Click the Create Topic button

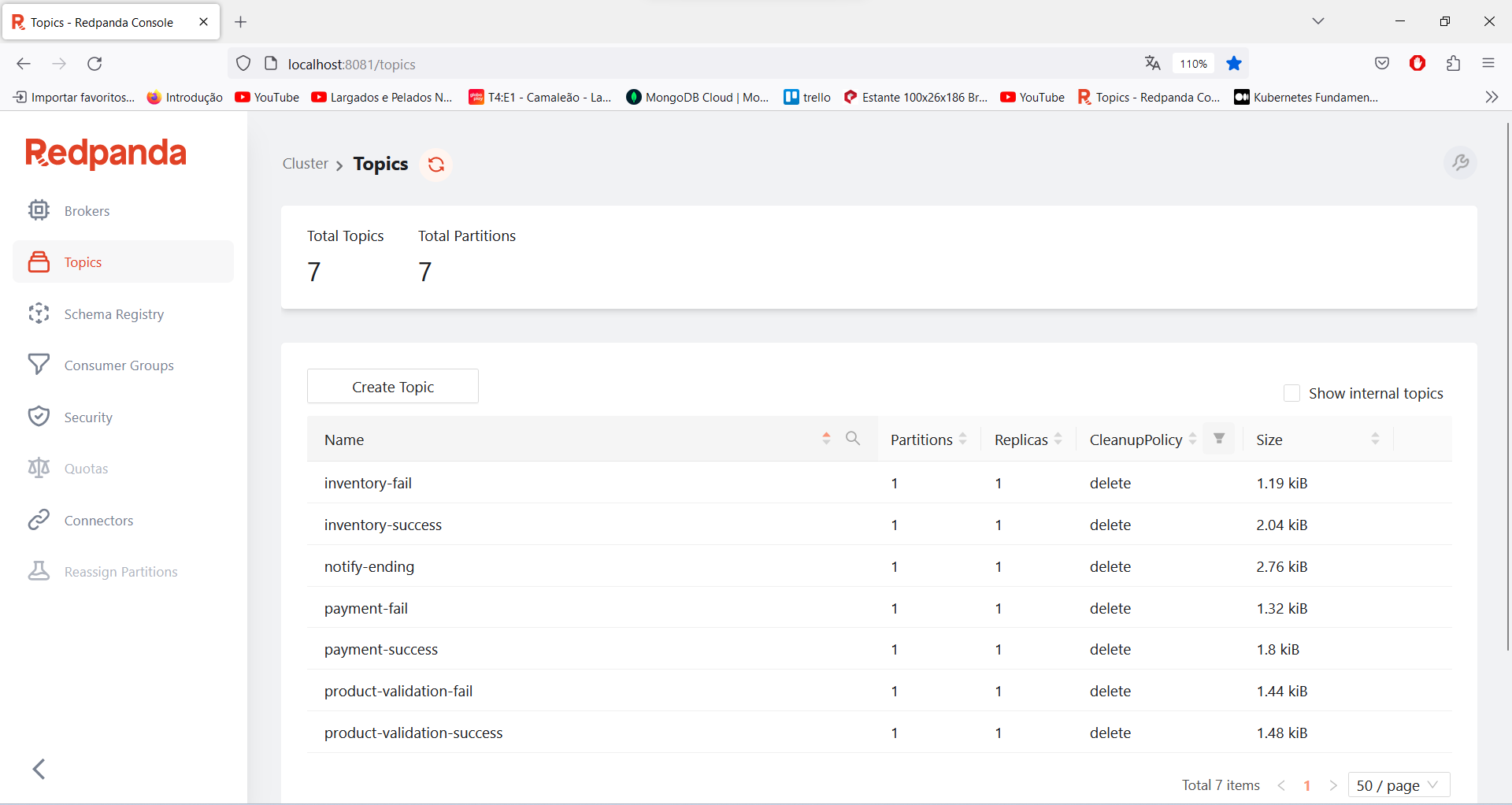pyautogui.click(x=393, y=387)
